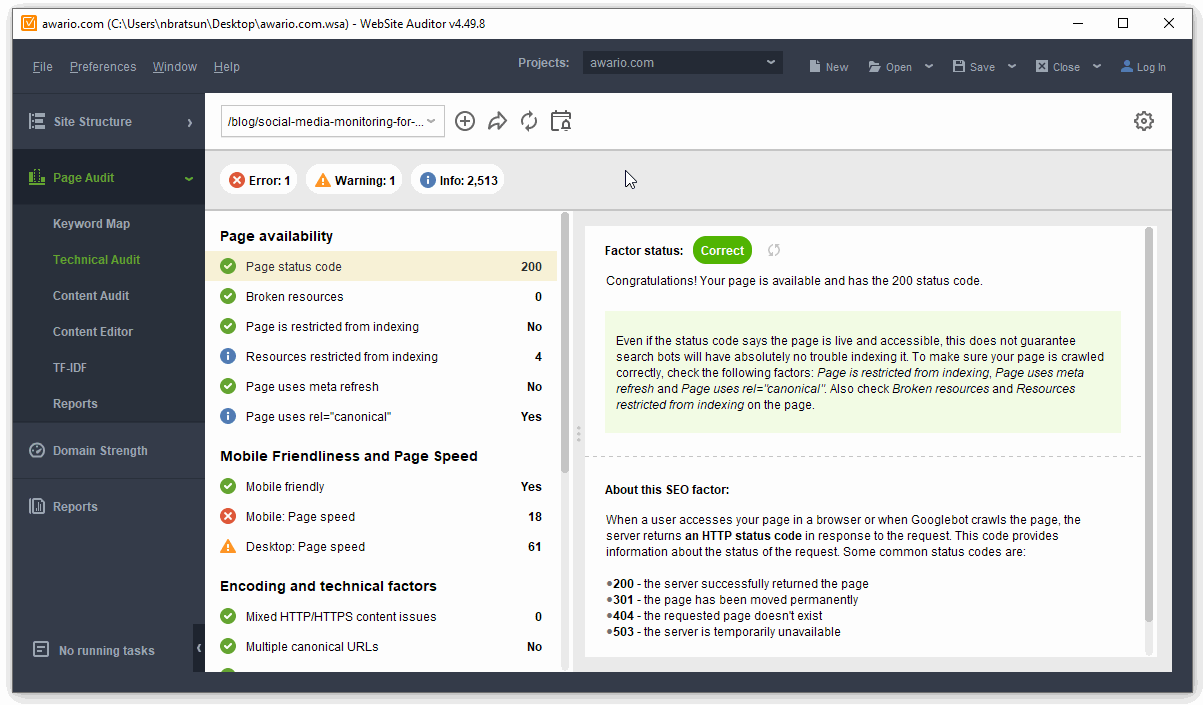Viewport: 1203px width, 705px height.
Task: Open the dropdown arrow next to Open
Action: pos(929,67)
